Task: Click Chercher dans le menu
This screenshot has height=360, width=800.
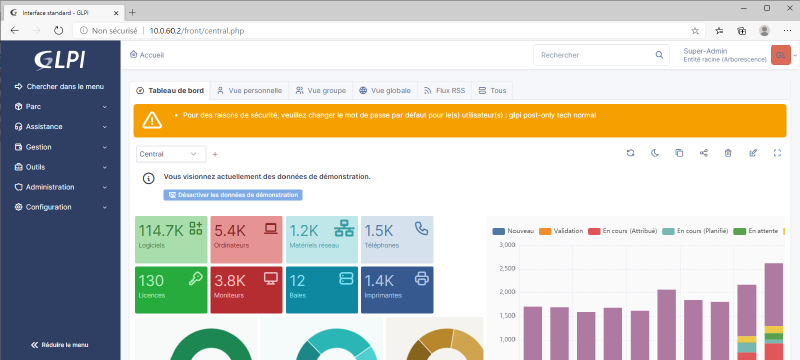Action: pos(60,87)
